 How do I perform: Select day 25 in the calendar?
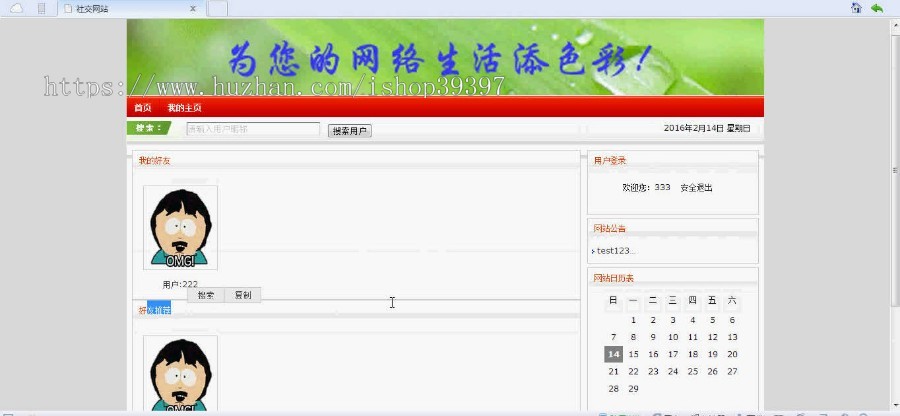693,371
